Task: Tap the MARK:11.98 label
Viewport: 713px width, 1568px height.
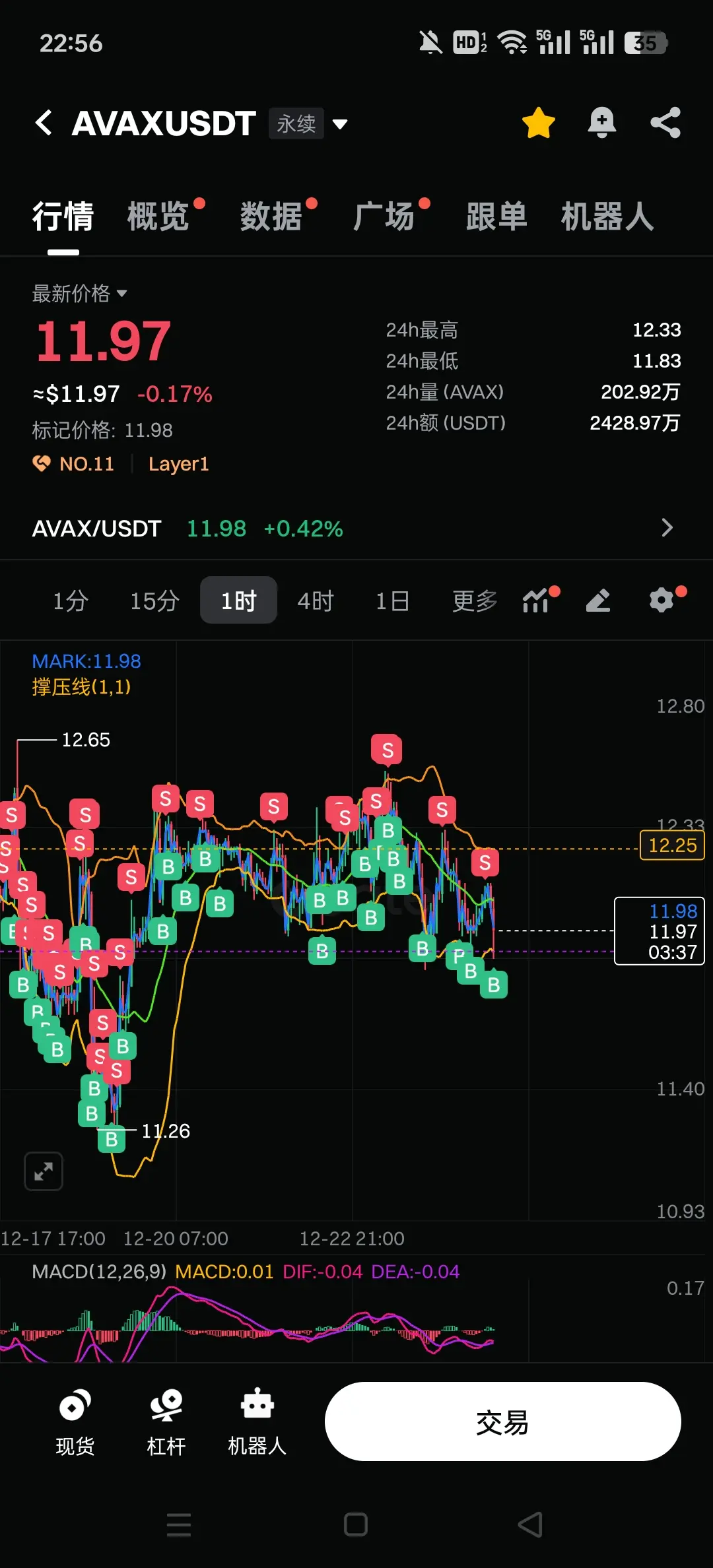Action: coord(86,661)
